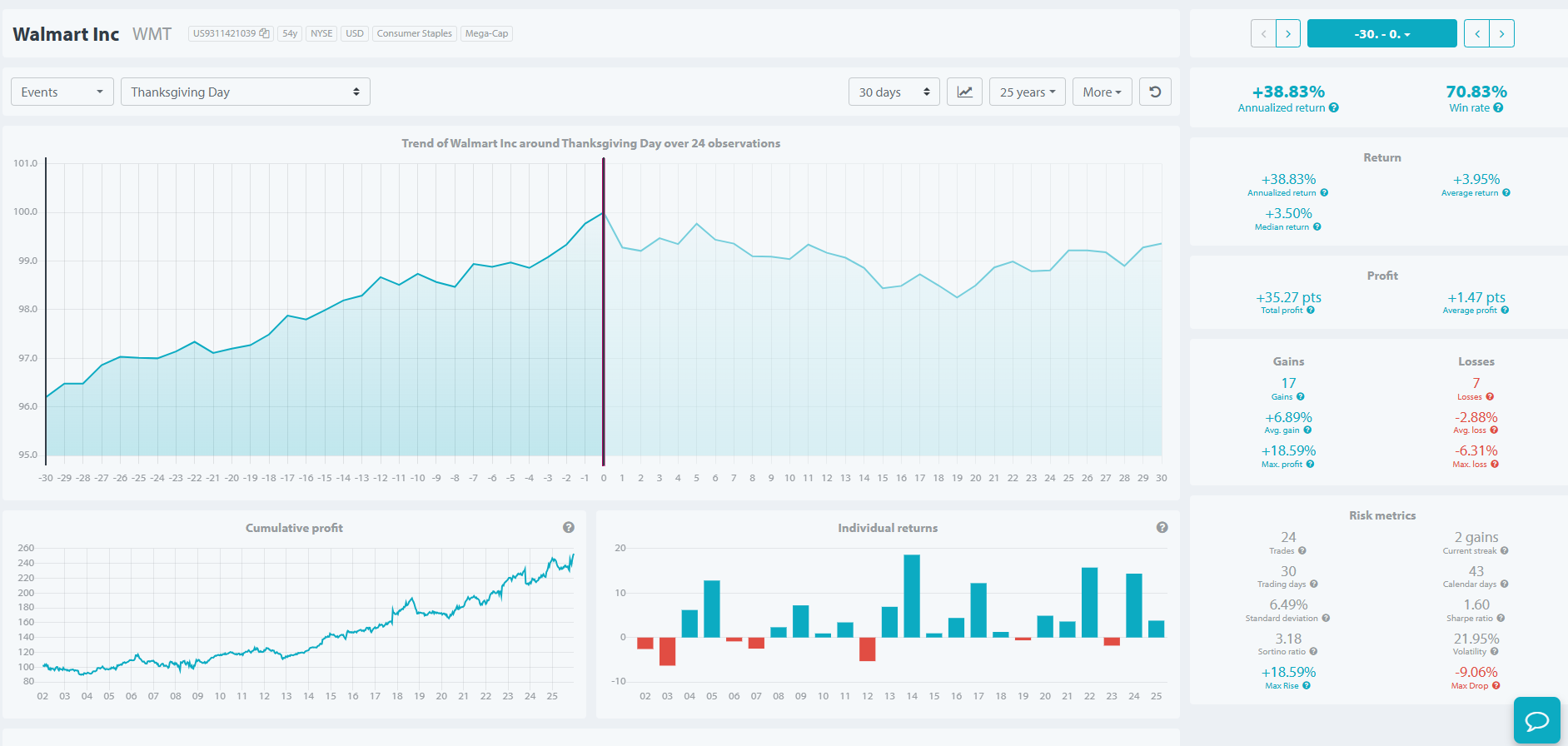Open the 25 years dropdown
This screenshot has width=1568, height=746.
click(1028, 92)
